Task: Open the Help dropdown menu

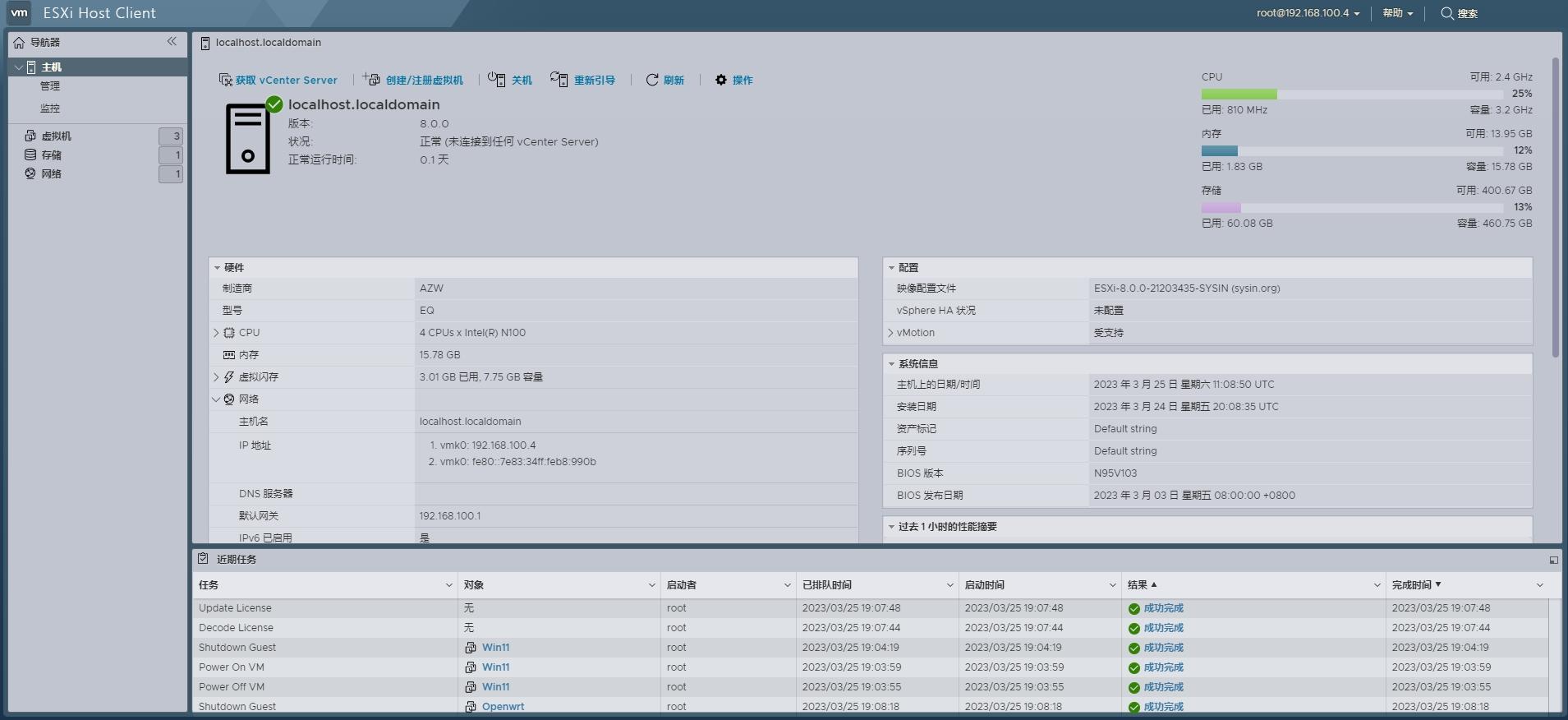Action: click(1397, 13)
